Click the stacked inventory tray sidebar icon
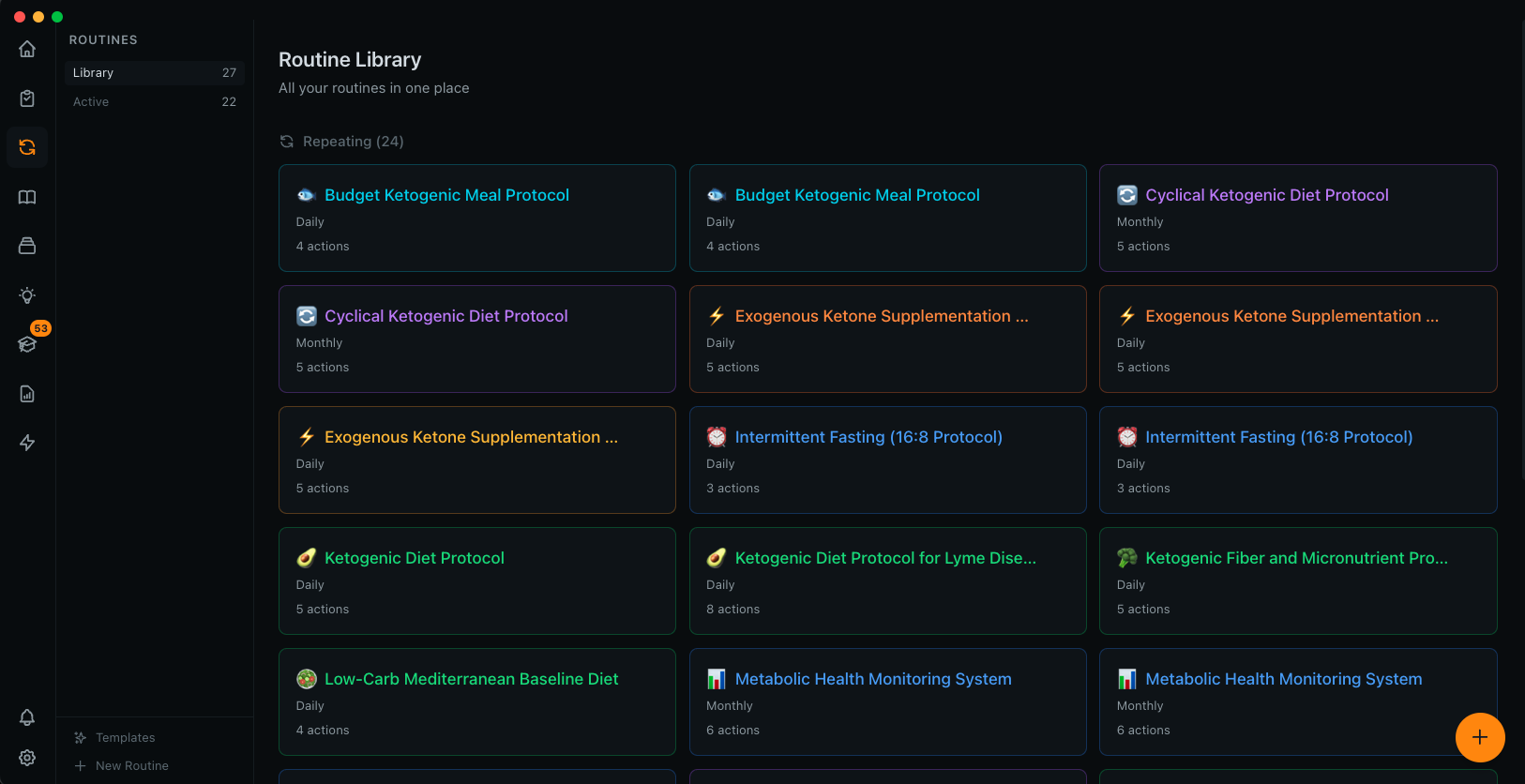1525x784 pixels. (27, 246)
